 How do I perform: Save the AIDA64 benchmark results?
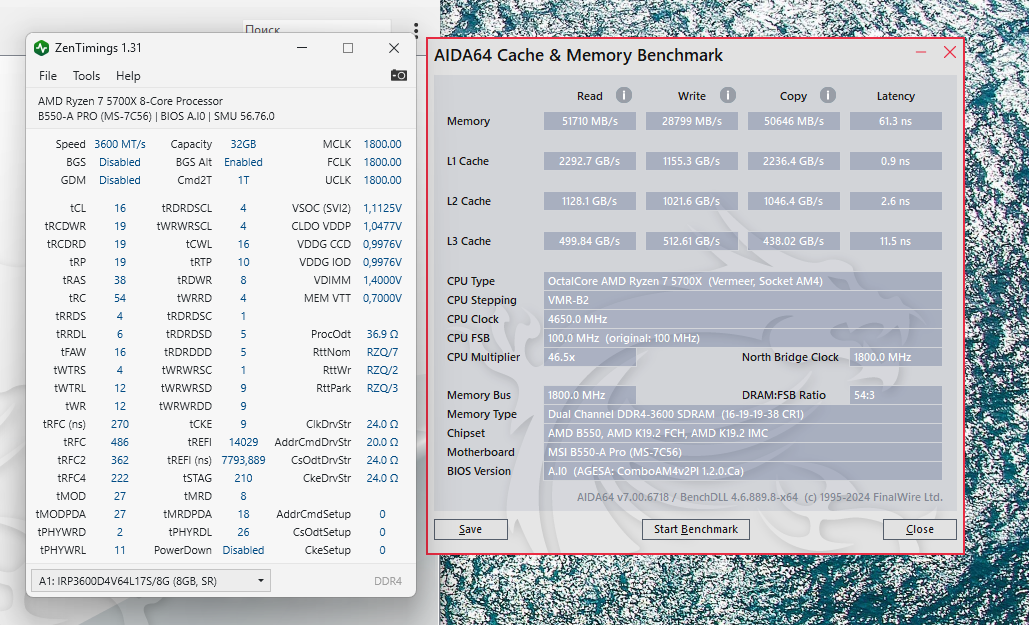471,529
